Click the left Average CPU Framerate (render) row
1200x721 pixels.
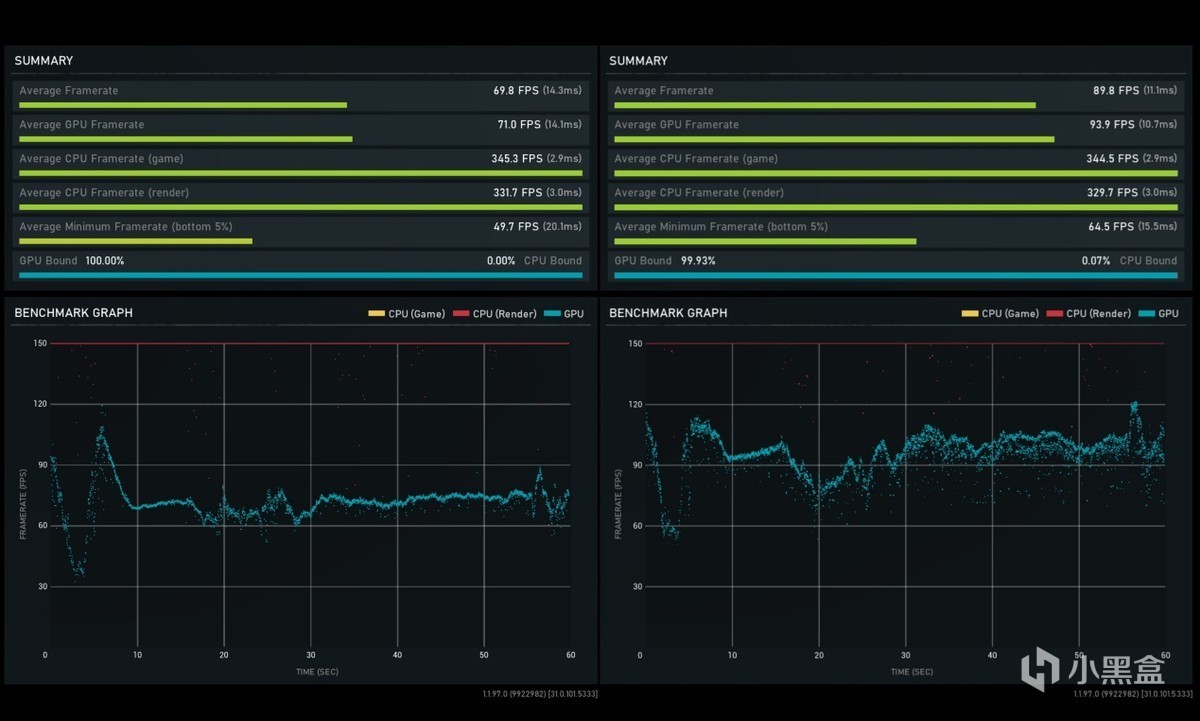click(300, 197)
